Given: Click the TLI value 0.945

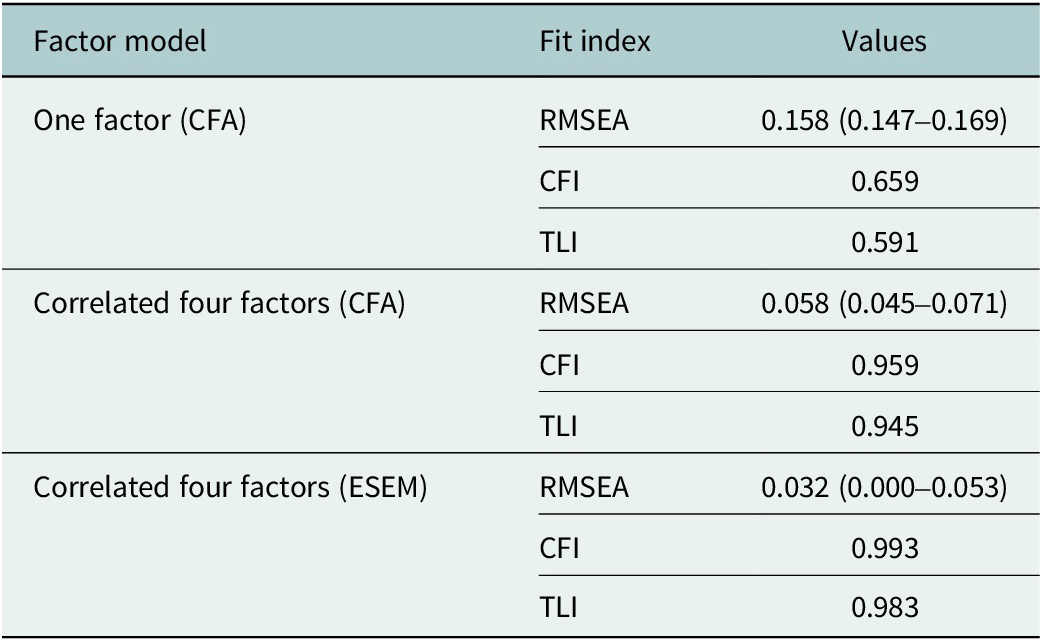Looking at the screenshot, I should [884, 427].
